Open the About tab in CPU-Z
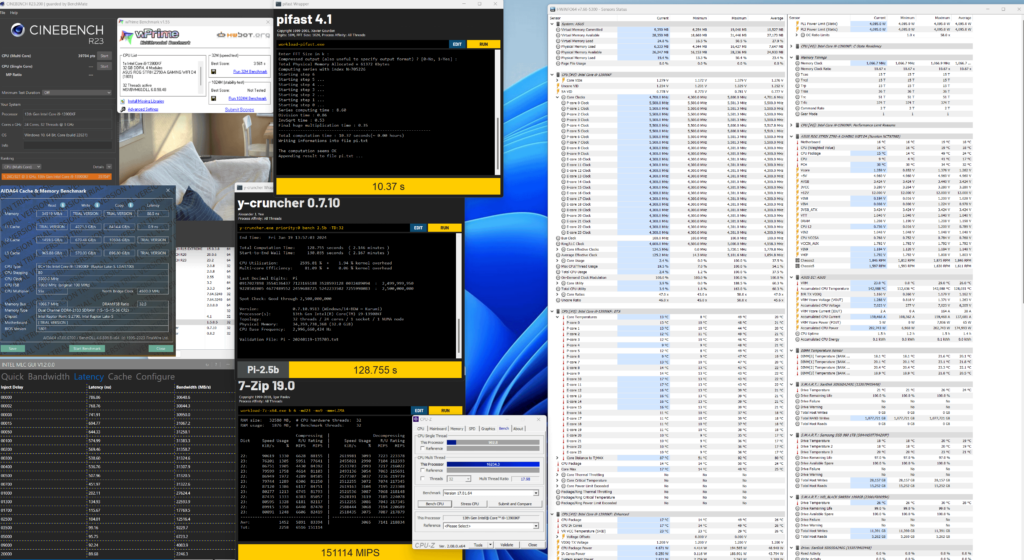The image size is (1024, 560). click(x=518, y=429)
